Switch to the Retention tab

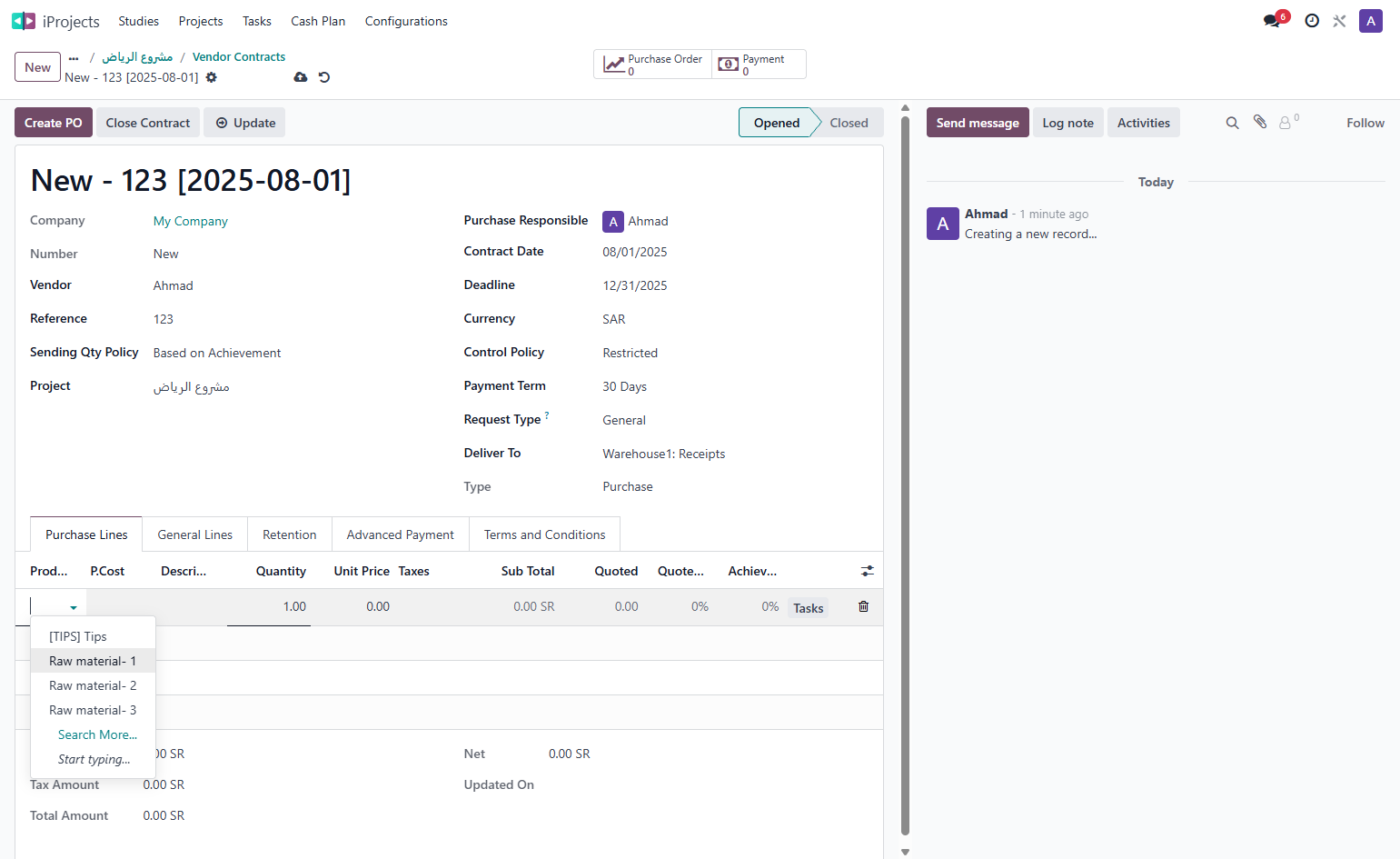290,534
